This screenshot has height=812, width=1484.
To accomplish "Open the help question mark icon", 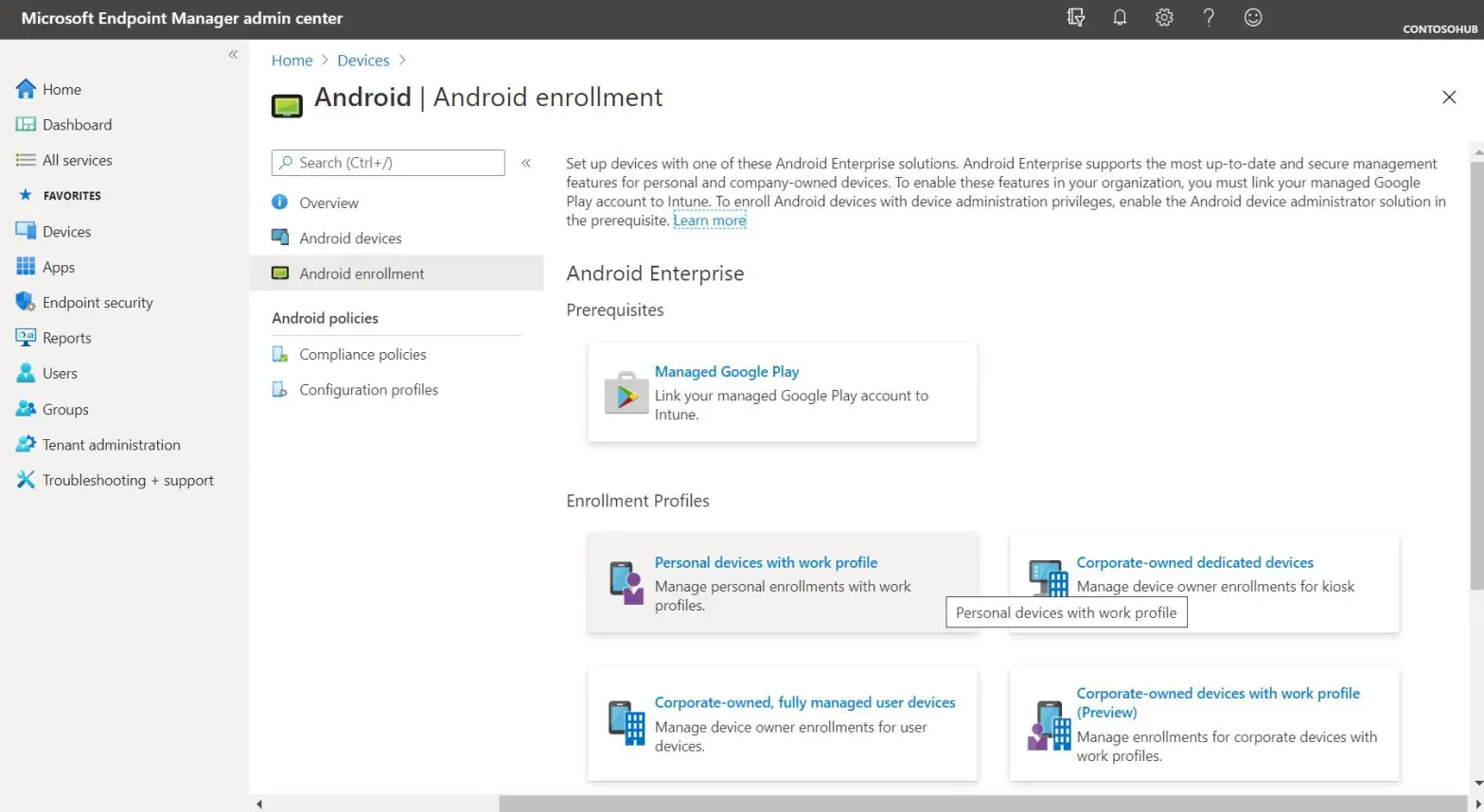I will (1209, 17).
